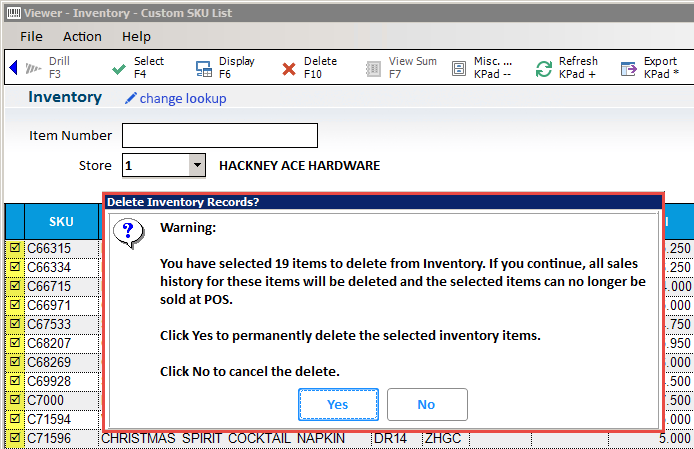Image resolution: width=694 pixels, height=449 pixels.
Task: Click the Export KPad * icon
Action: (628, 69)
